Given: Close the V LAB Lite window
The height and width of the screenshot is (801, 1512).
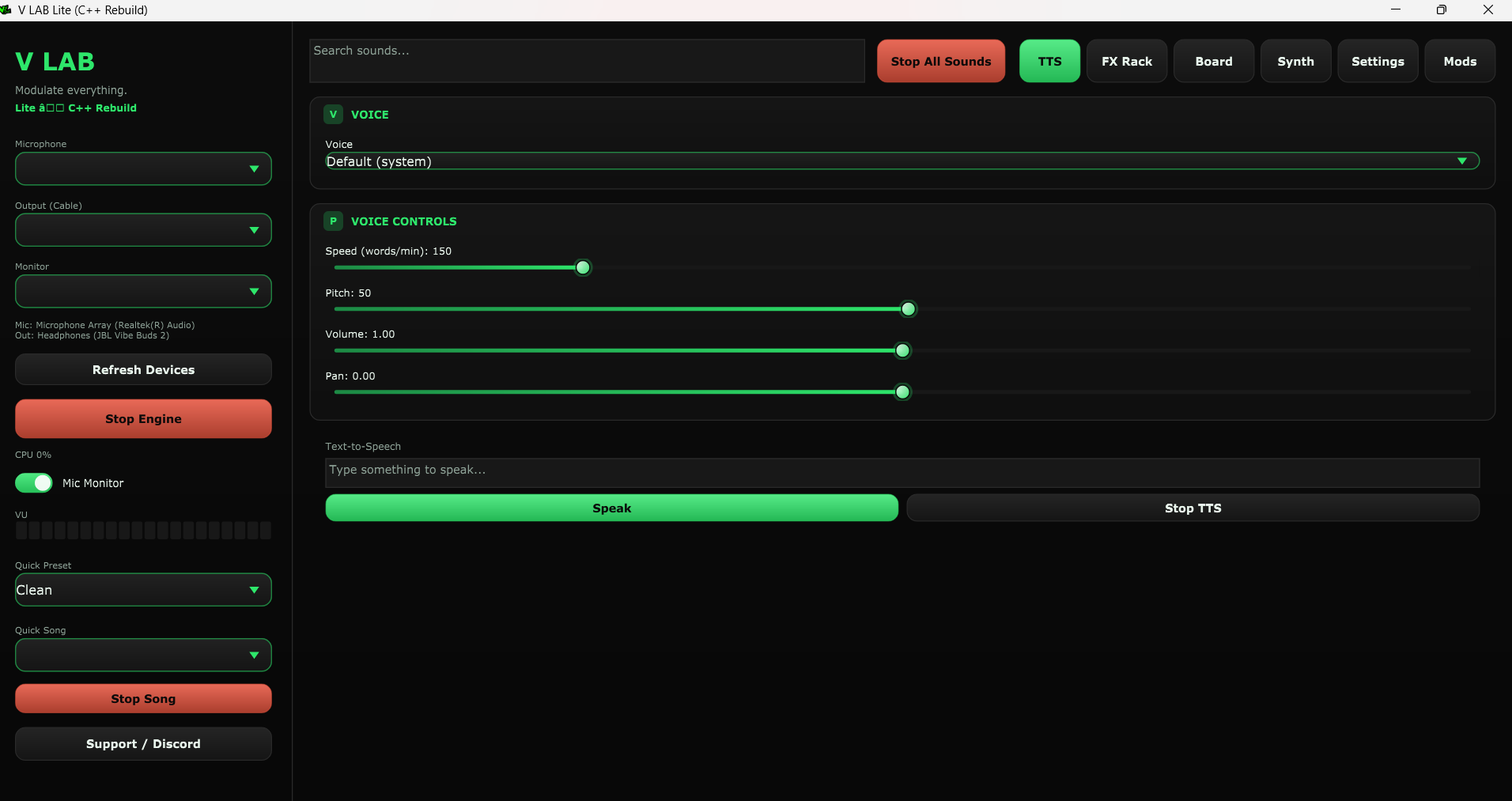Looking at the screenshot, I should 1487,9.
